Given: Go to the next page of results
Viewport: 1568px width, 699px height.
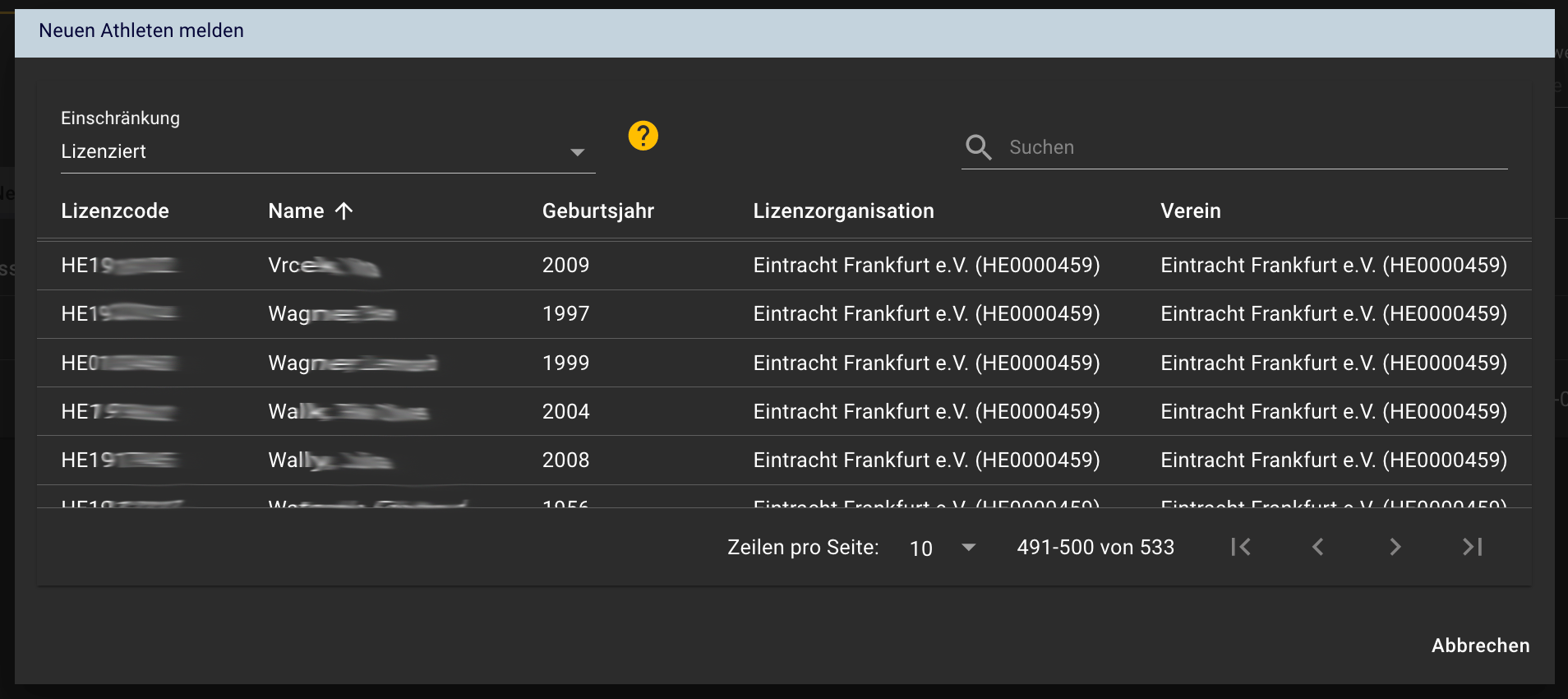Looking at the screenshot, I should pyautogui.click(x=1395, y=547).
